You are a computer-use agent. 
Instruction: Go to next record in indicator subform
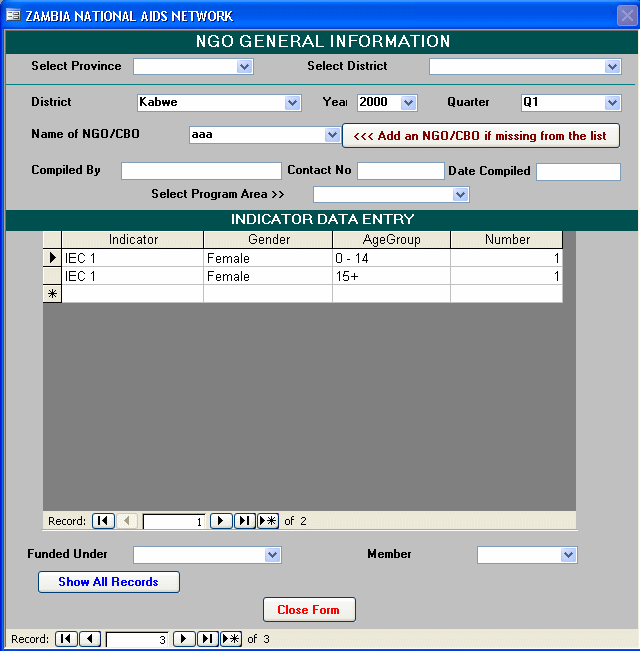tap(220, 521)
